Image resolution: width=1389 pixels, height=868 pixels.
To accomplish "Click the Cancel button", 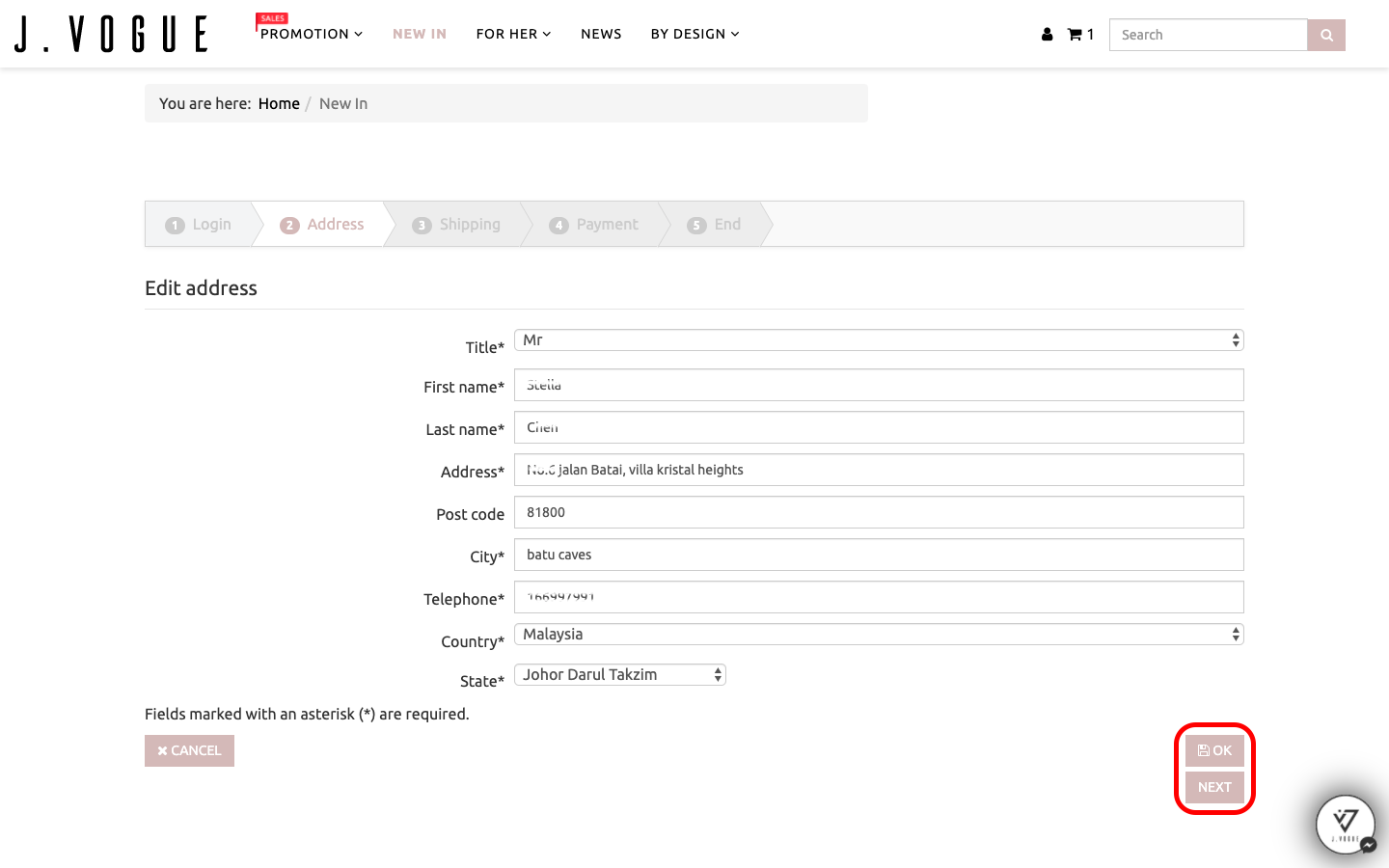I will pos(189,750).
